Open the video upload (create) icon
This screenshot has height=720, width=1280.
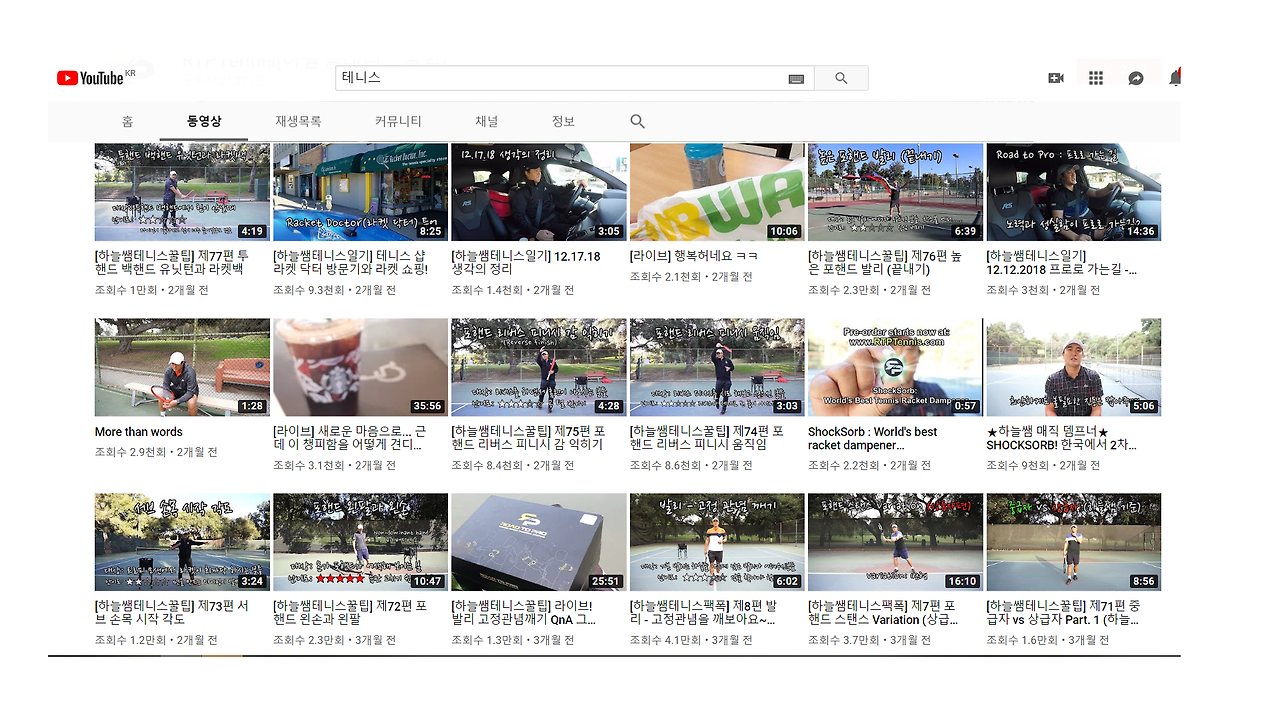[1055, 76]
